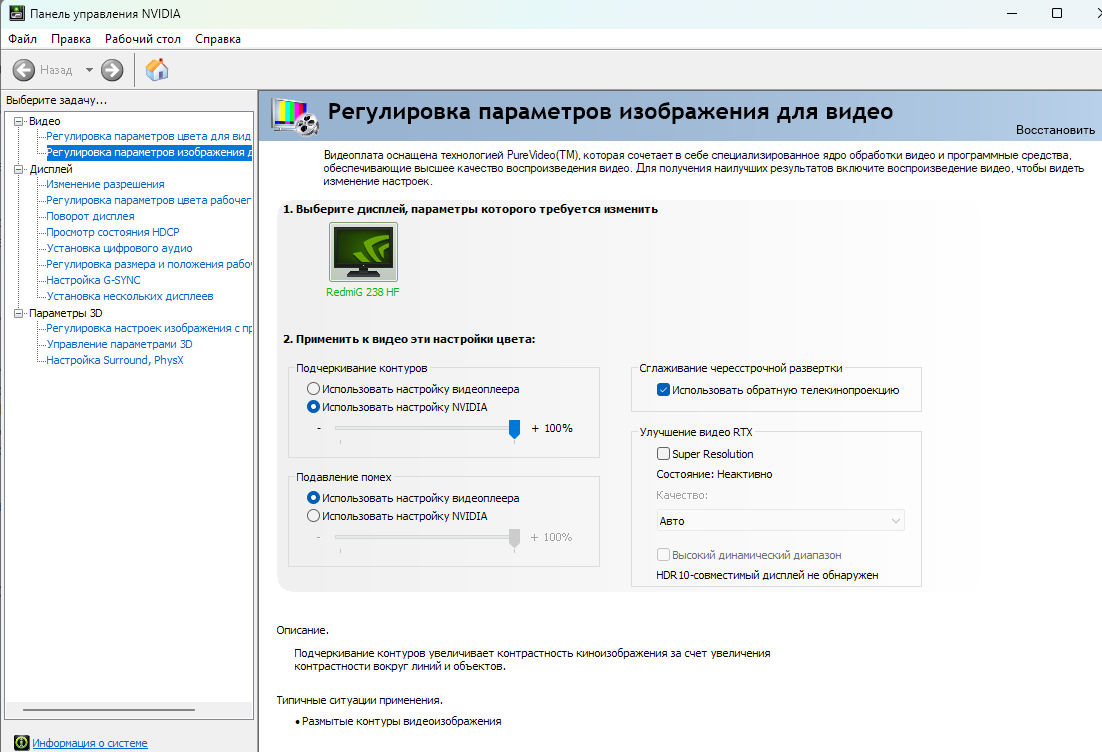Select video player setting for noise reduction
Image resolution: width=1102 pixels, height=752 pixels.
[x=313, y=498]
